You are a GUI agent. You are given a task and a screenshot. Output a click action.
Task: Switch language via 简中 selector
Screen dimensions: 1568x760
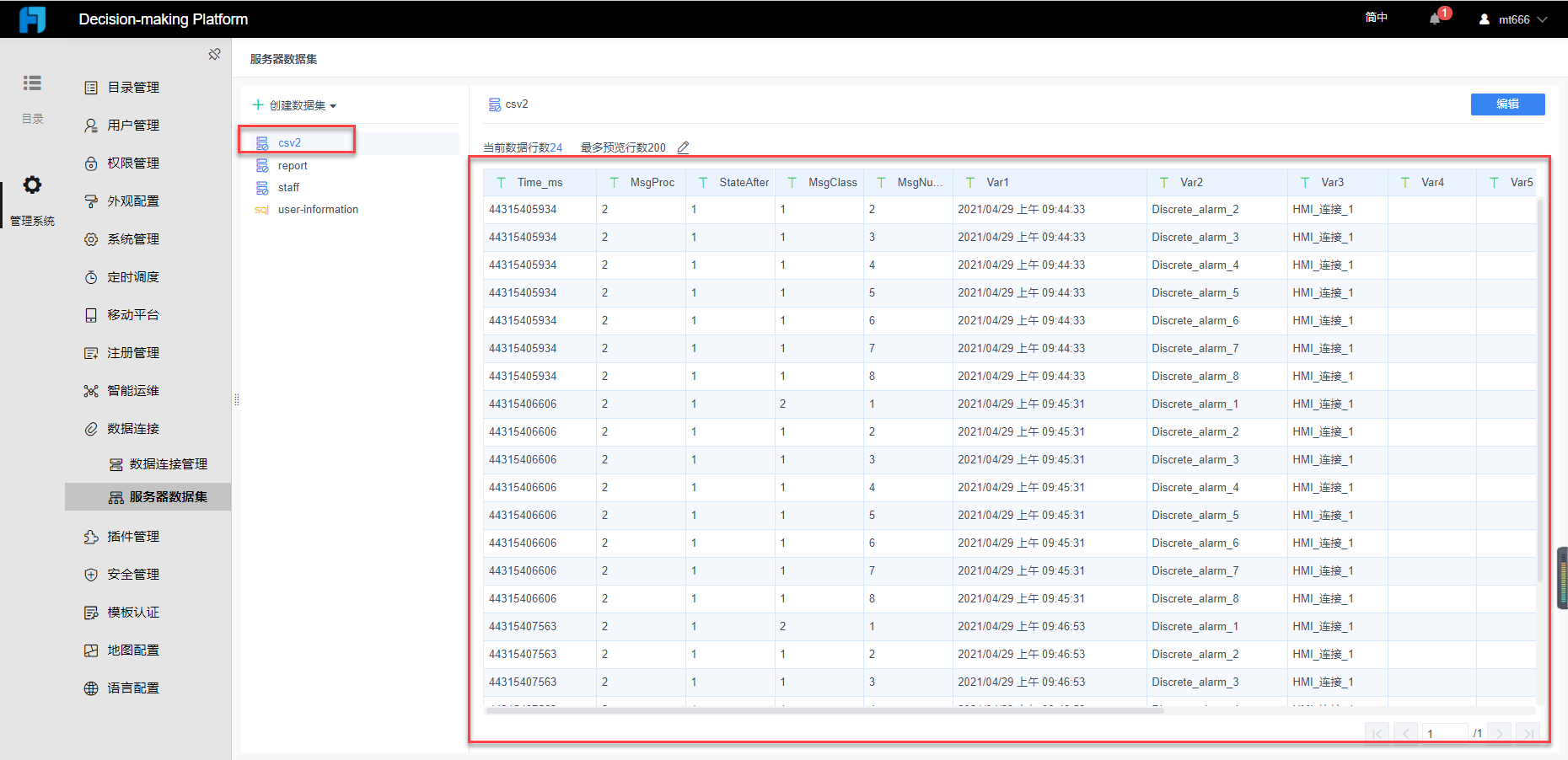click(1376, 18)
